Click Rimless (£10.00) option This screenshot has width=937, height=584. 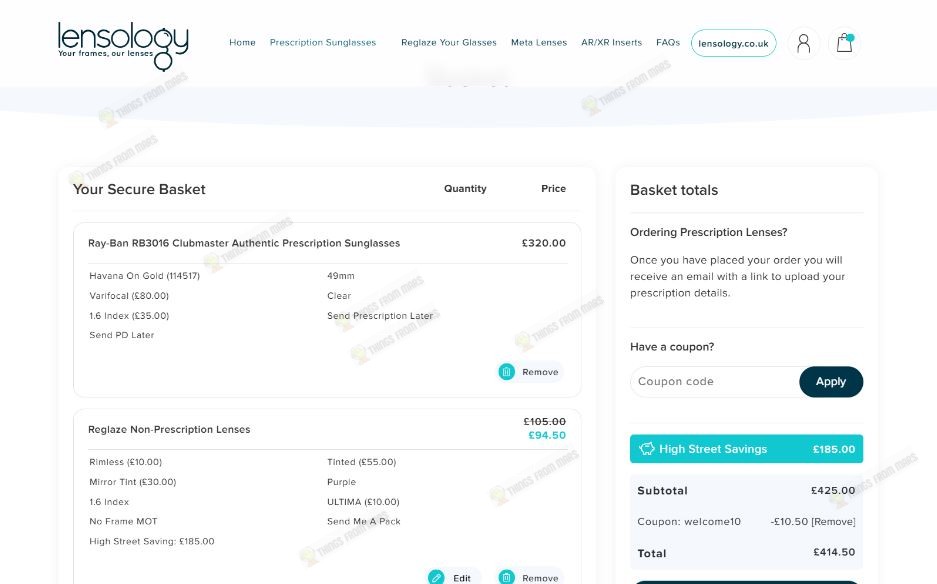point(125,461)
